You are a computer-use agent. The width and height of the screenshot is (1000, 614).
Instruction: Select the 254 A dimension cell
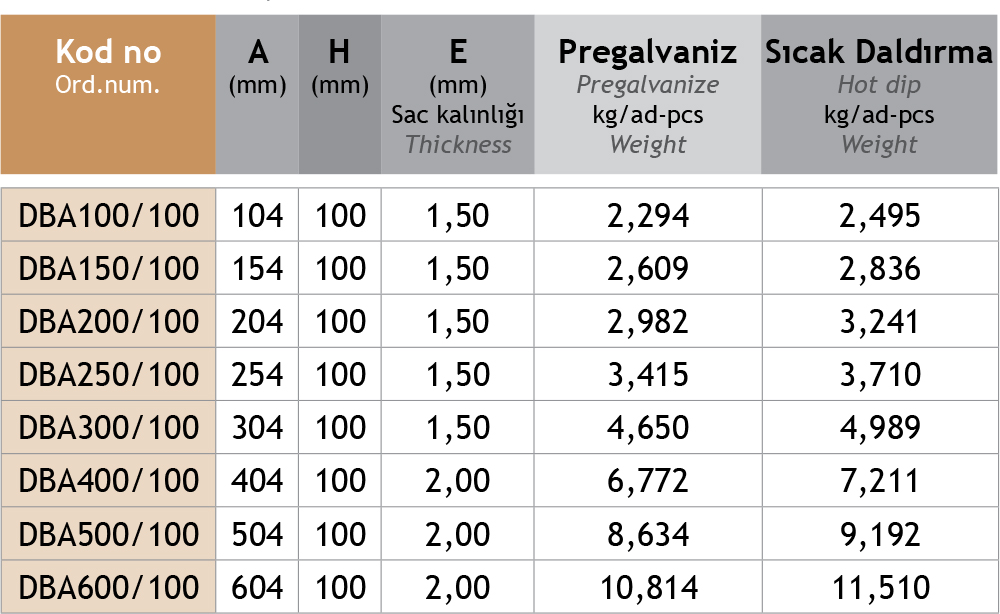[x=257, y=374]
